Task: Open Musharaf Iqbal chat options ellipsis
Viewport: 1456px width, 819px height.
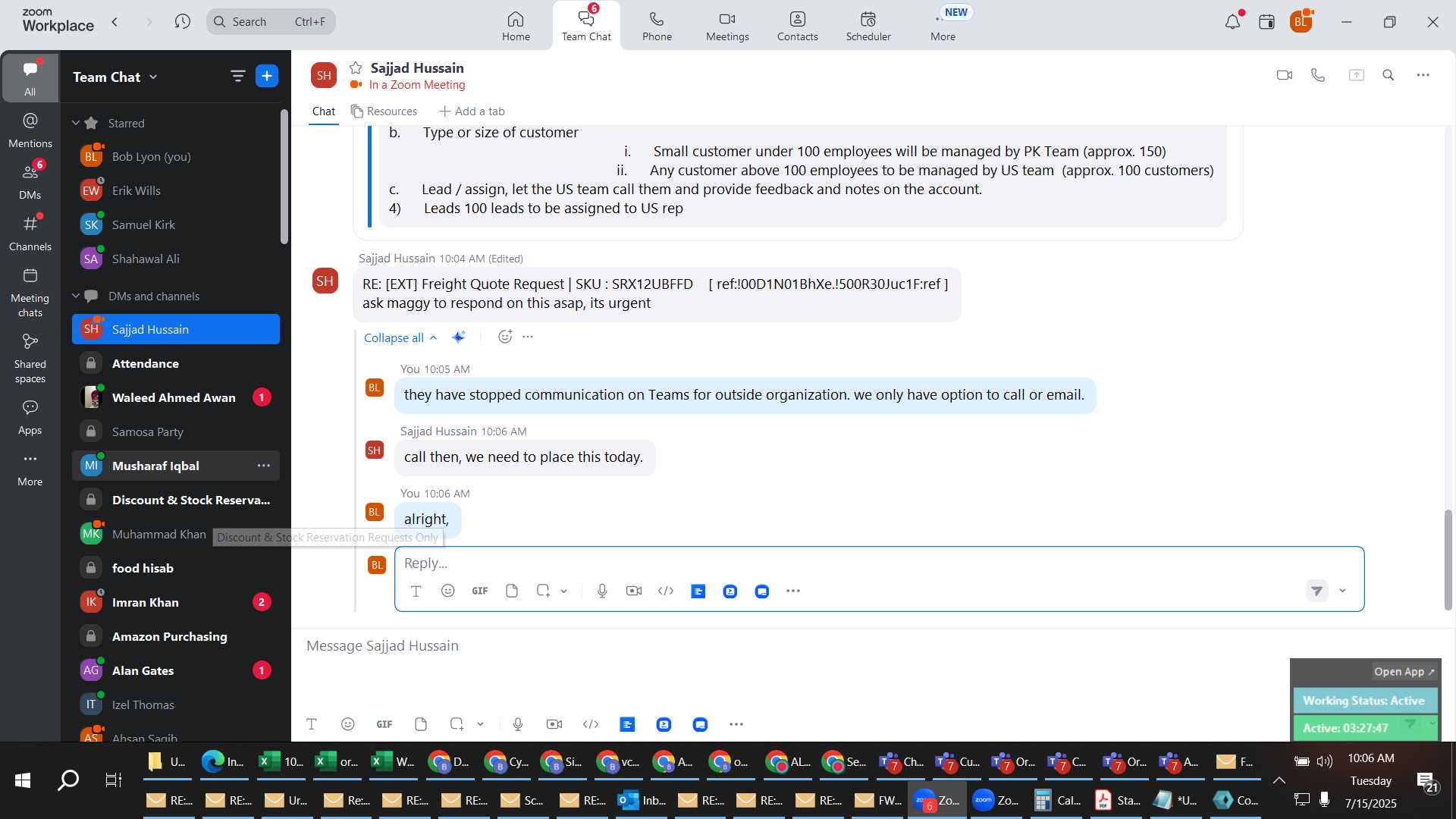Action: 264,466
